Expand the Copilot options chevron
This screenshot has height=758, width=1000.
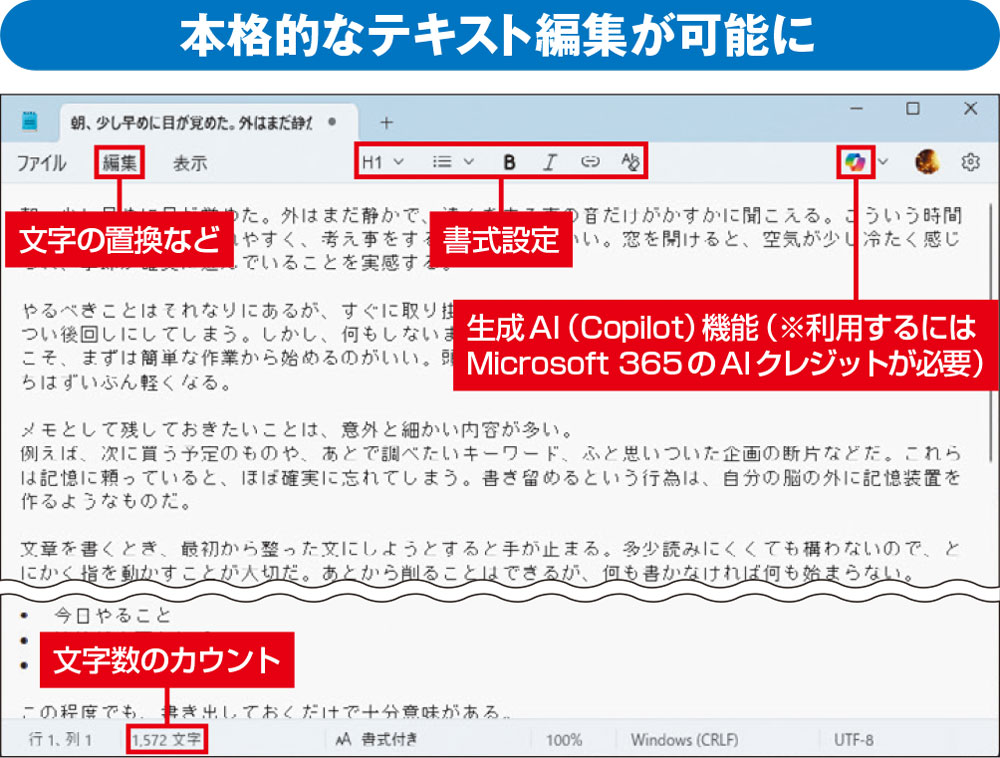coord(882,162)
